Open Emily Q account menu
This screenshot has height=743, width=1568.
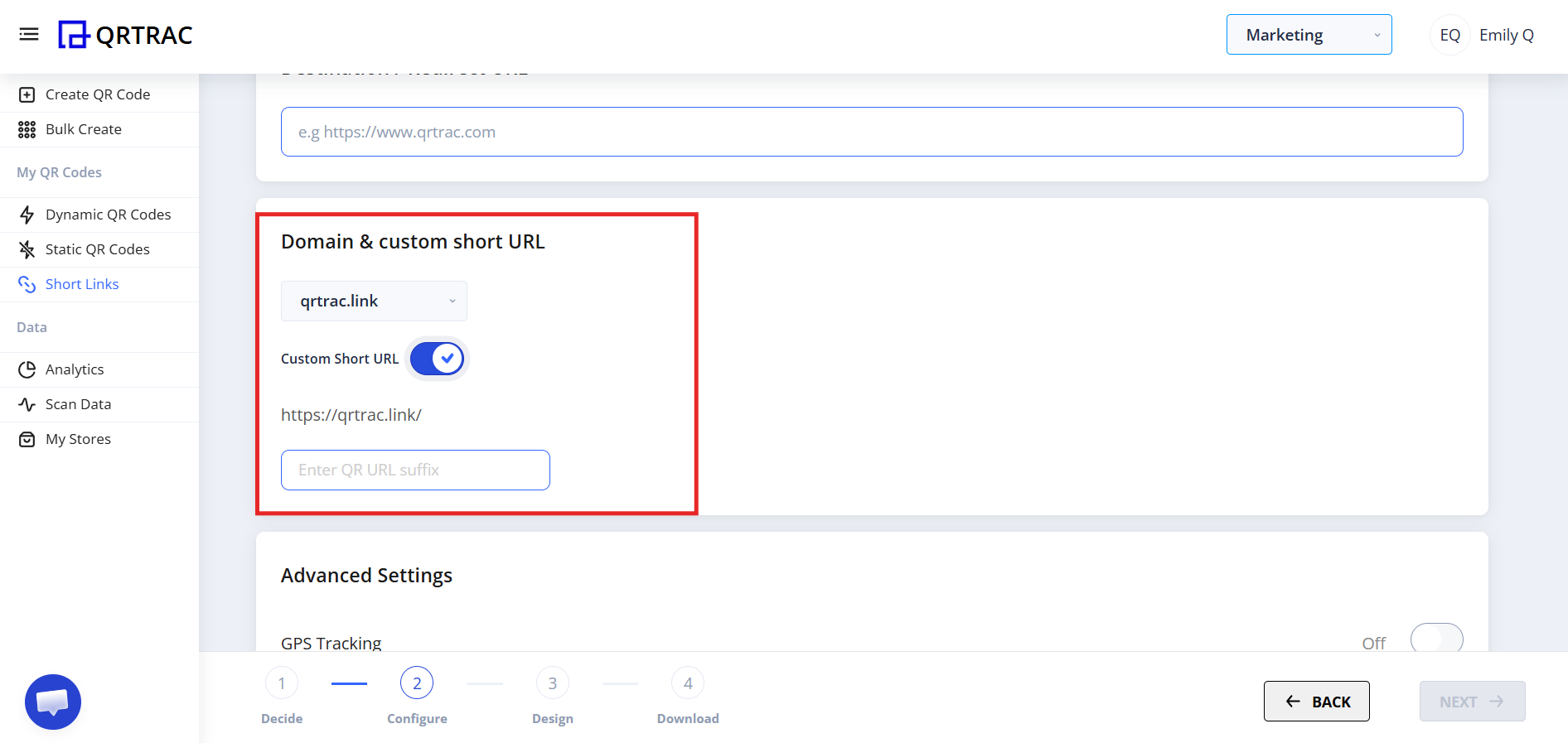1506,35
